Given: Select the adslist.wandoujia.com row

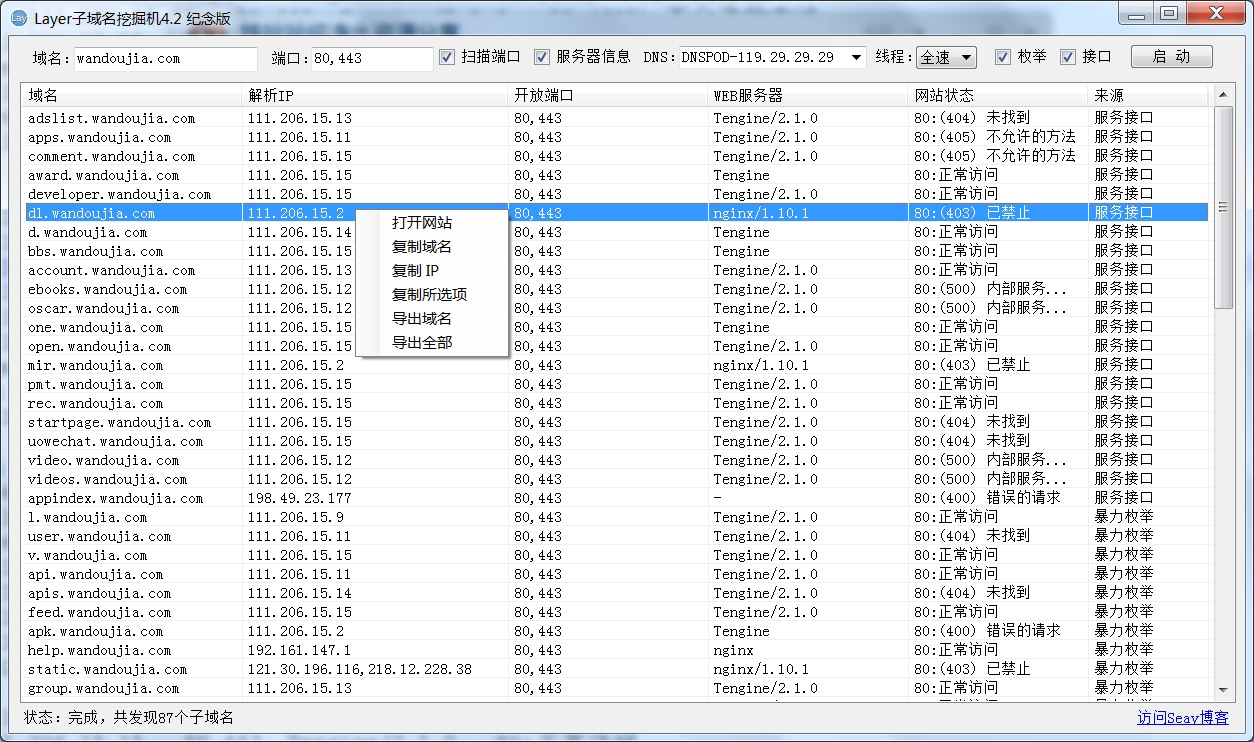Looking at the screenshot, I should click(615, 118).
